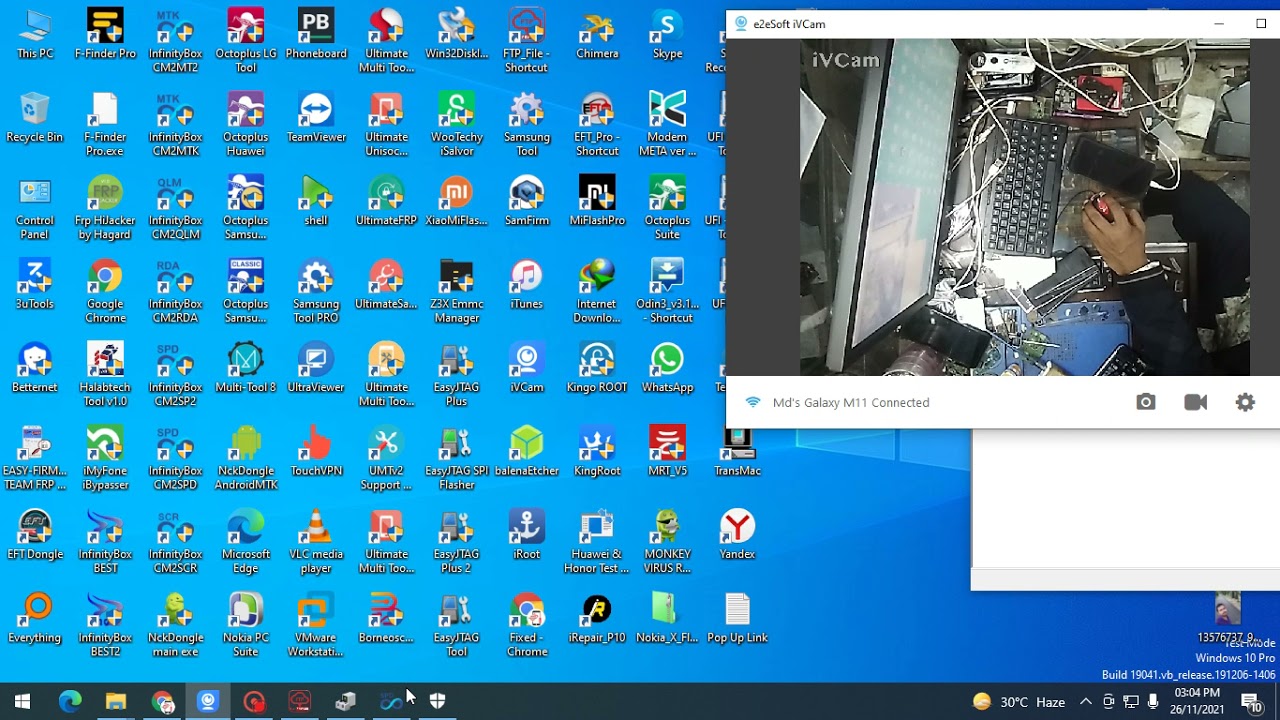Viewport: 1280px width, 720px height.
Task: Open the balenaEtcher desktop icon
Action: 527,452
